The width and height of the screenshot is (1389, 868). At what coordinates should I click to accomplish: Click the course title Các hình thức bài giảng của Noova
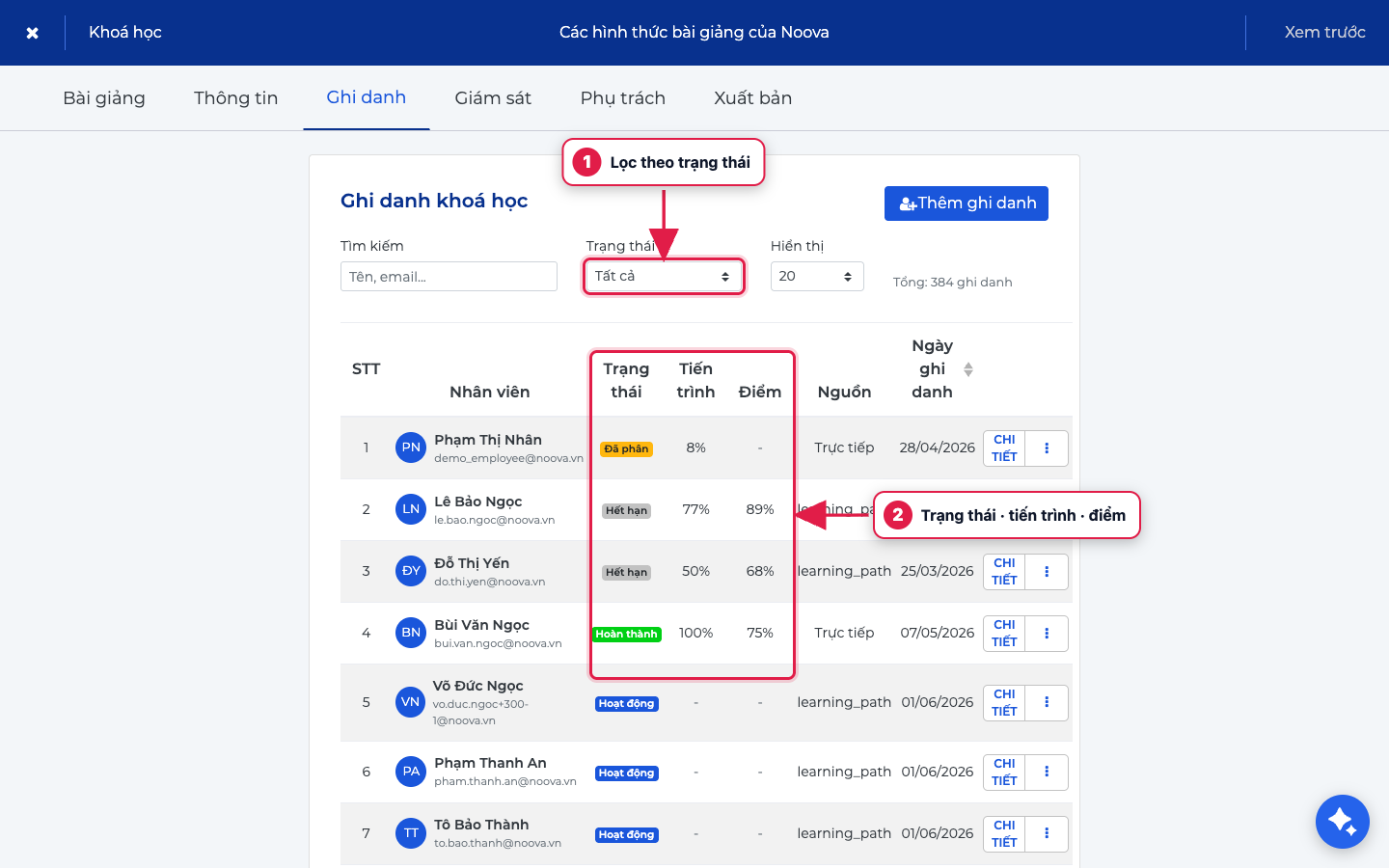(694, 33)
